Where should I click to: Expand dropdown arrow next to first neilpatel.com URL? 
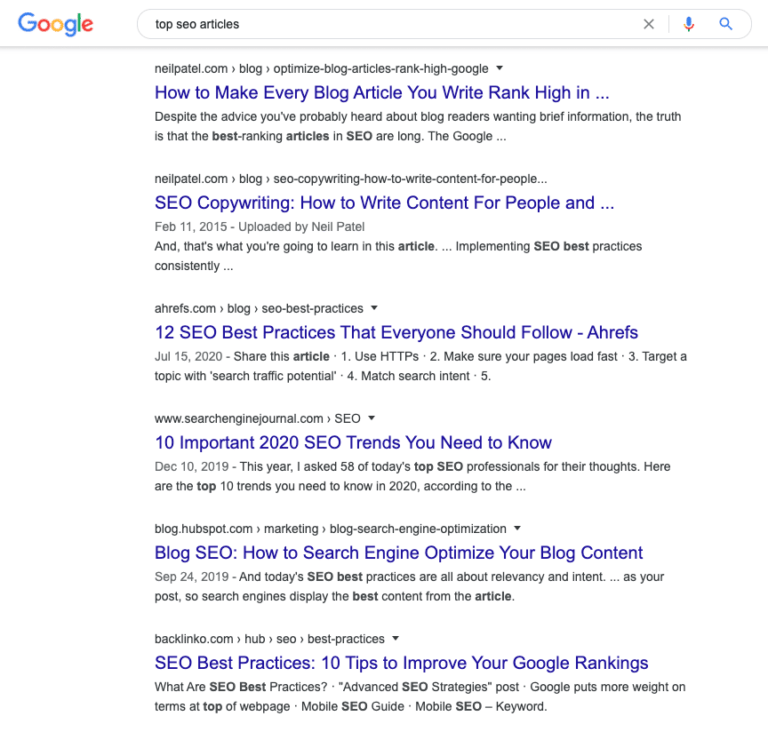[500, 68]
